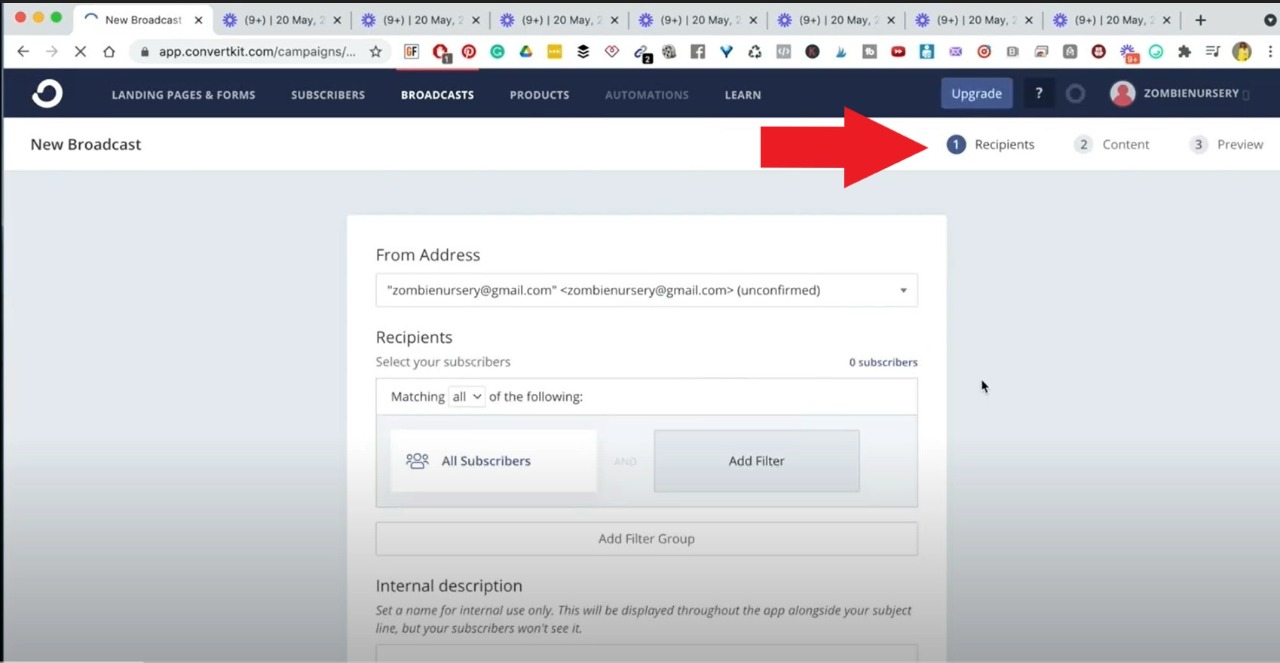Click the Upgrade button
Viewport: 1280px width, 663px height.
click(x=976, y=93)
